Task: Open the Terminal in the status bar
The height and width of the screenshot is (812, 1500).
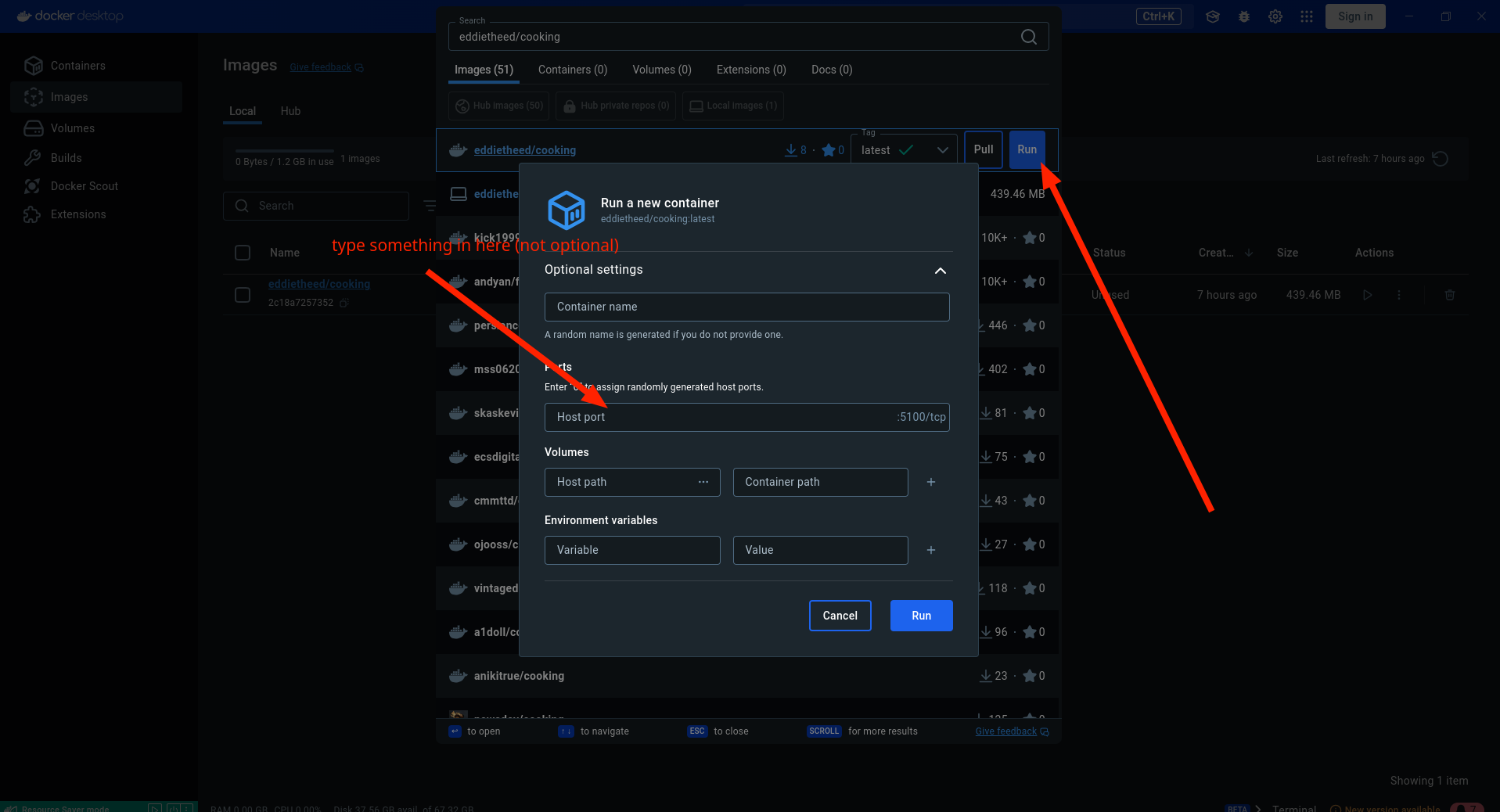Action: [1294, 808]
